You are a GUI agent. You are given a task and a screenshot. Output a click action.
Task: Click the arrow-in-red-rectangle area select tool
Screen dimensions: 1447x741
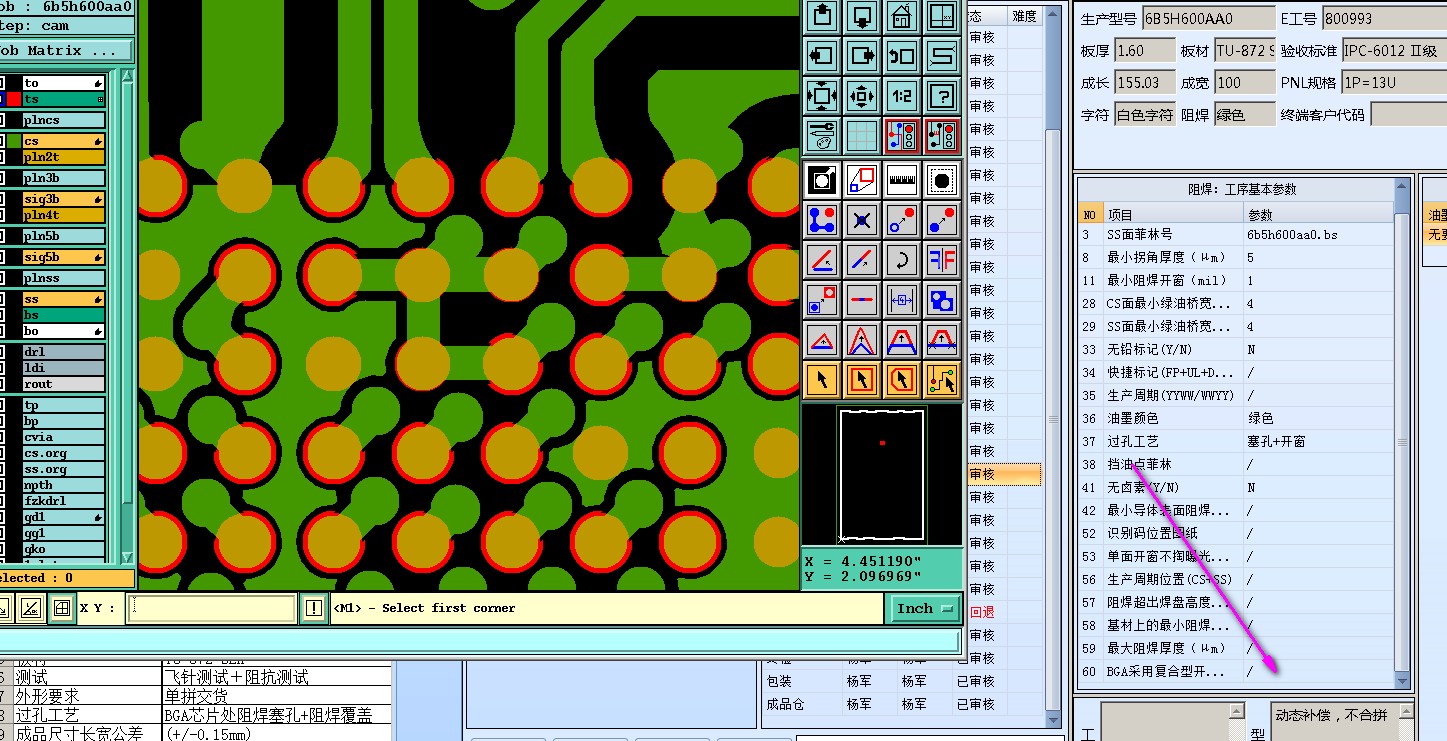coord(862,380)
